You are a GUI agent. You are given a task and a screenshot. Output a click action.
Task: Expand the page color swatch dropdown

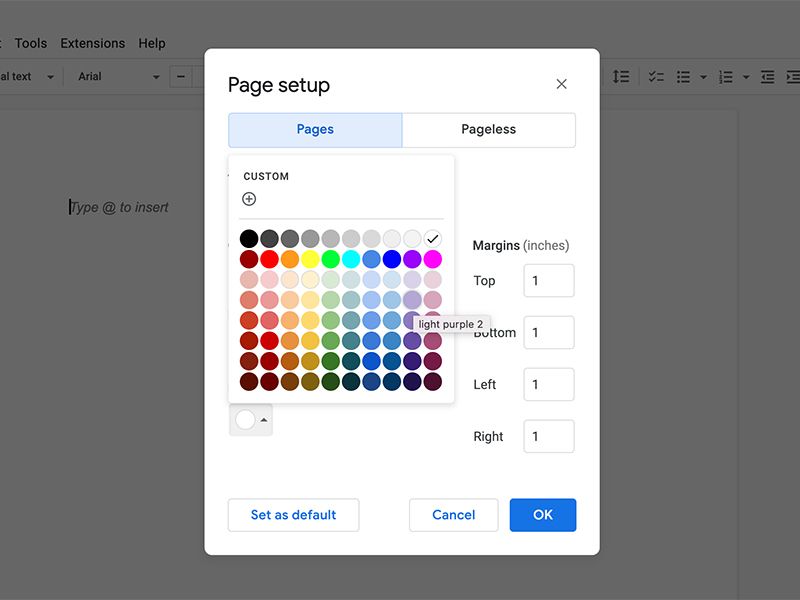[x=261, y=419]
